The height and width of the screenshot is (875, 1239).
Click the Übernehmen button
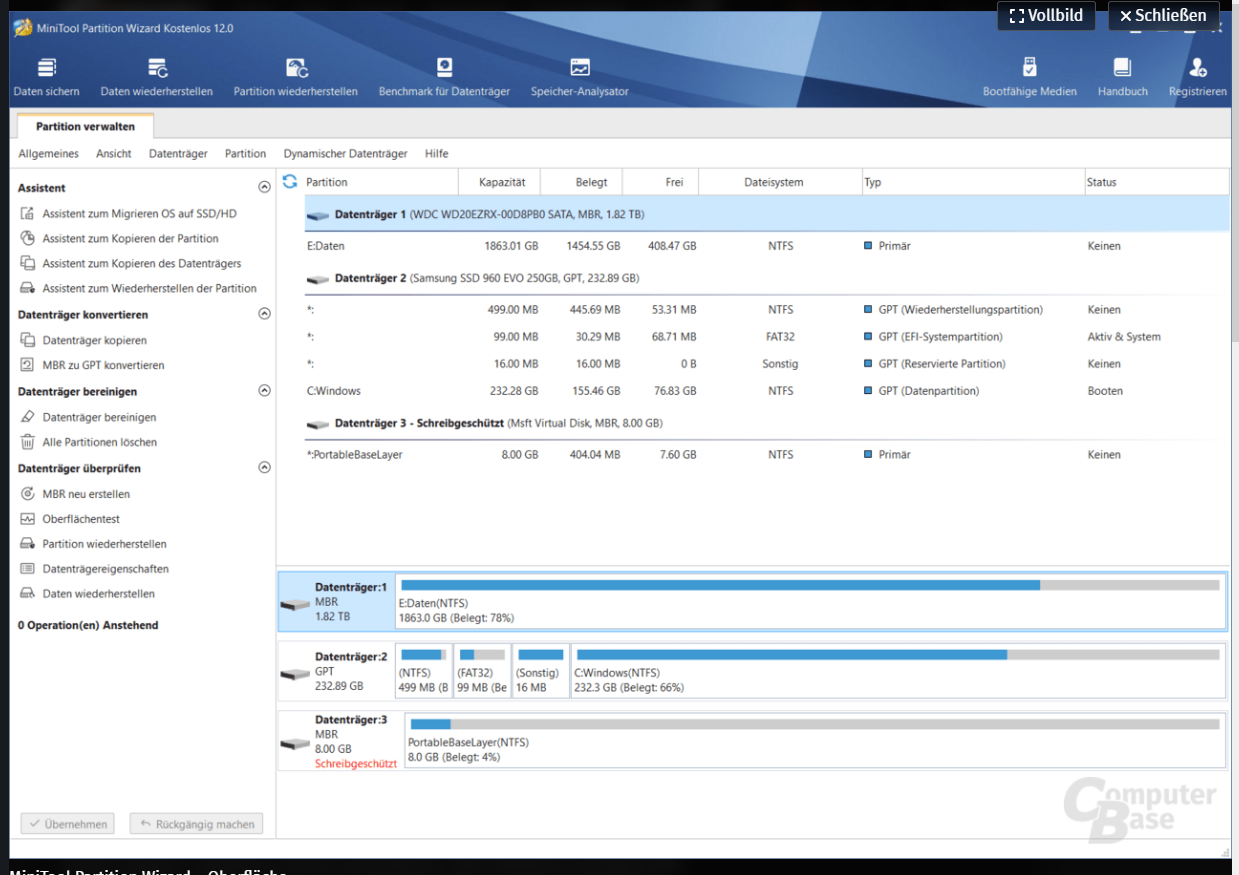point(68,824)
